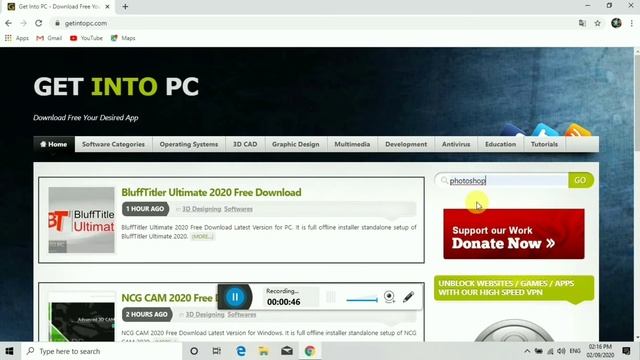Open the Education menu
640x360 pixels.
(500, 144)
